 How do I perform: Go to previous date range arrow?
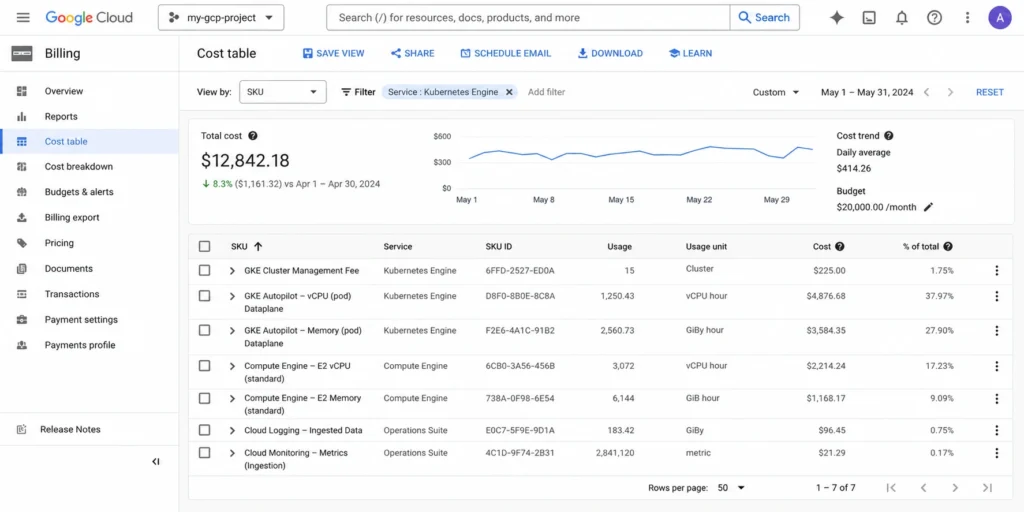(x=926, y=92)
